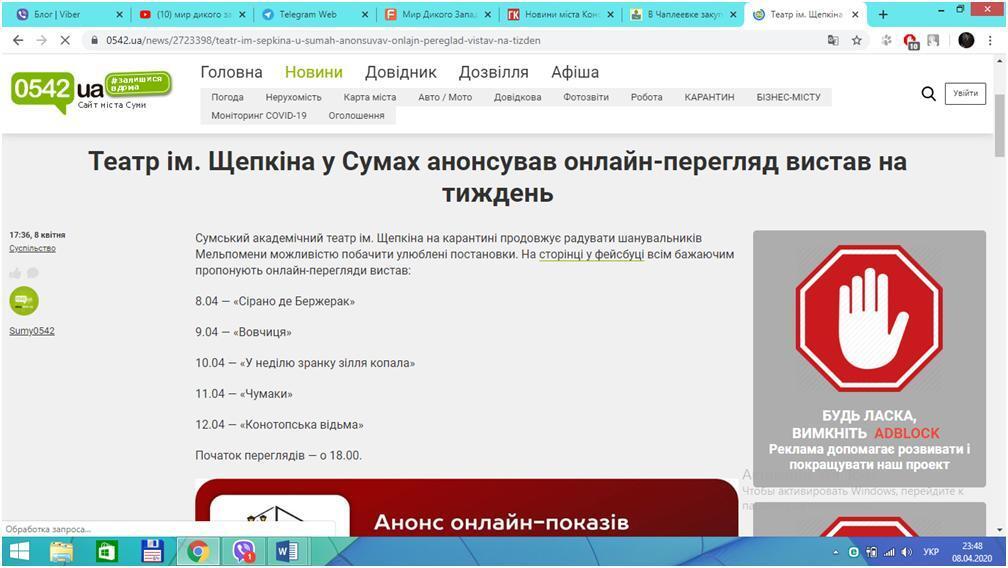Click the thumbs-up like icon
This screenshot has width=1008, height=568.
(x=15, y=273)
